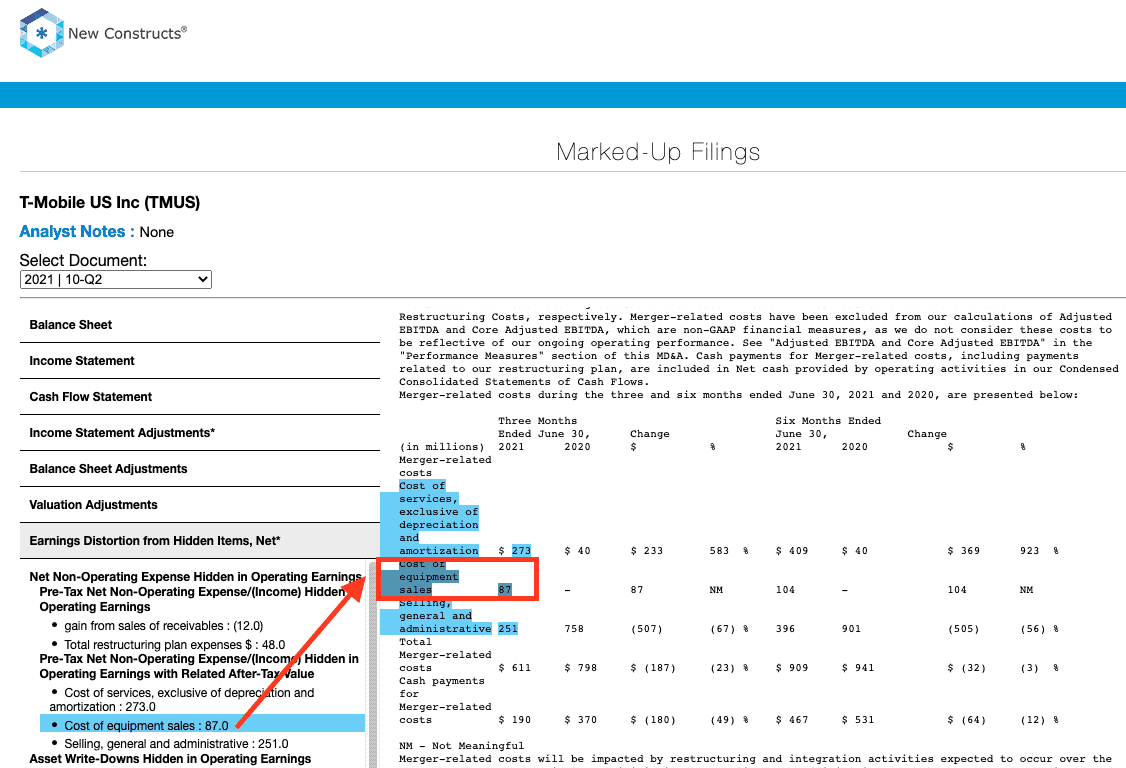Collapse Earnings Distortion from Hidden Items, Net

[x=200, y=540]
